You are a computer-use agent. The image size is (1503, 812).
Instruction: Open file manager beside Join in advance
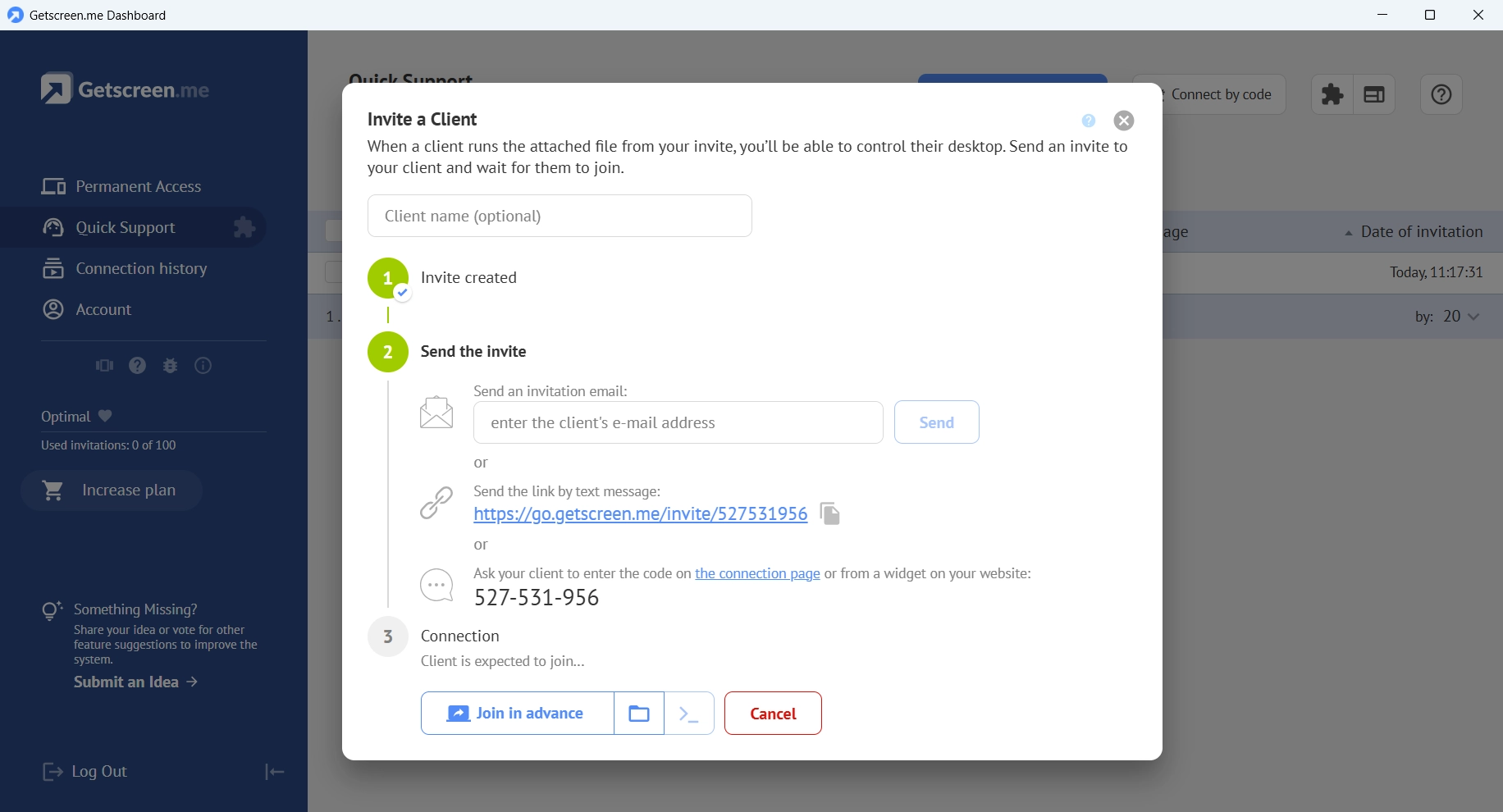639,714
